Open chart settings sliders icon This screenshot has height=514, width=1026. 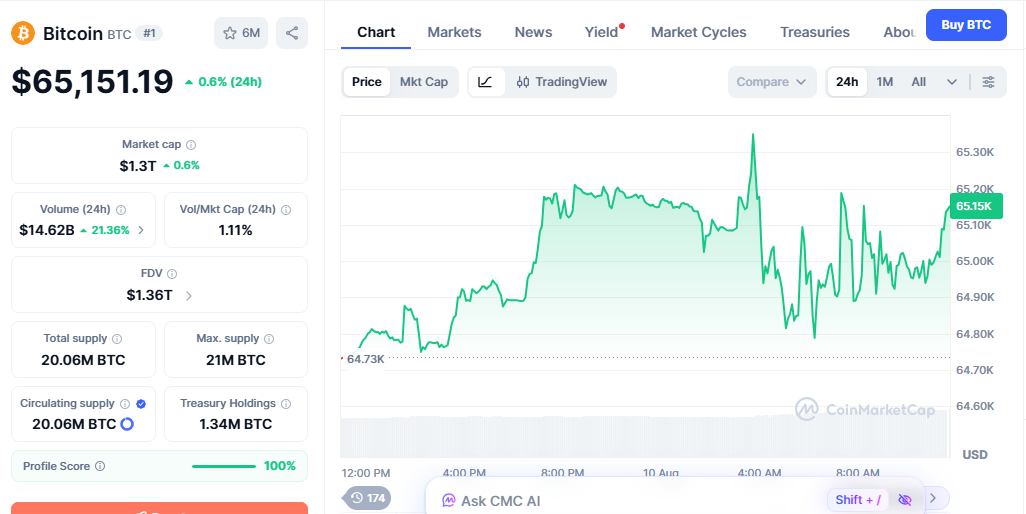tap(989, 82)
